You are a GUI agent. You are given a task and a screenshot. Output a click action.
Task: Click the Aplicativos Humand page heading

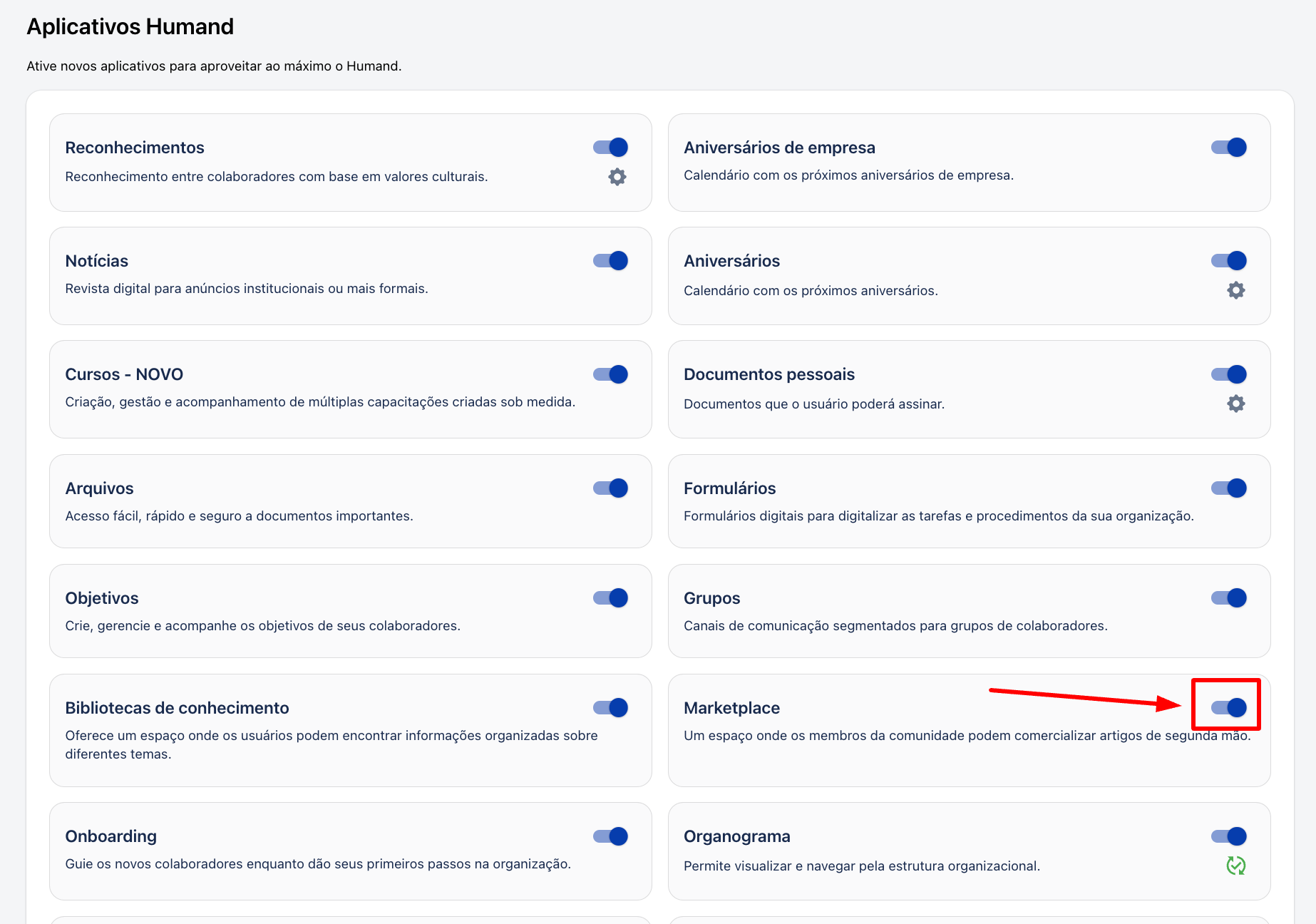coord(130,26)
